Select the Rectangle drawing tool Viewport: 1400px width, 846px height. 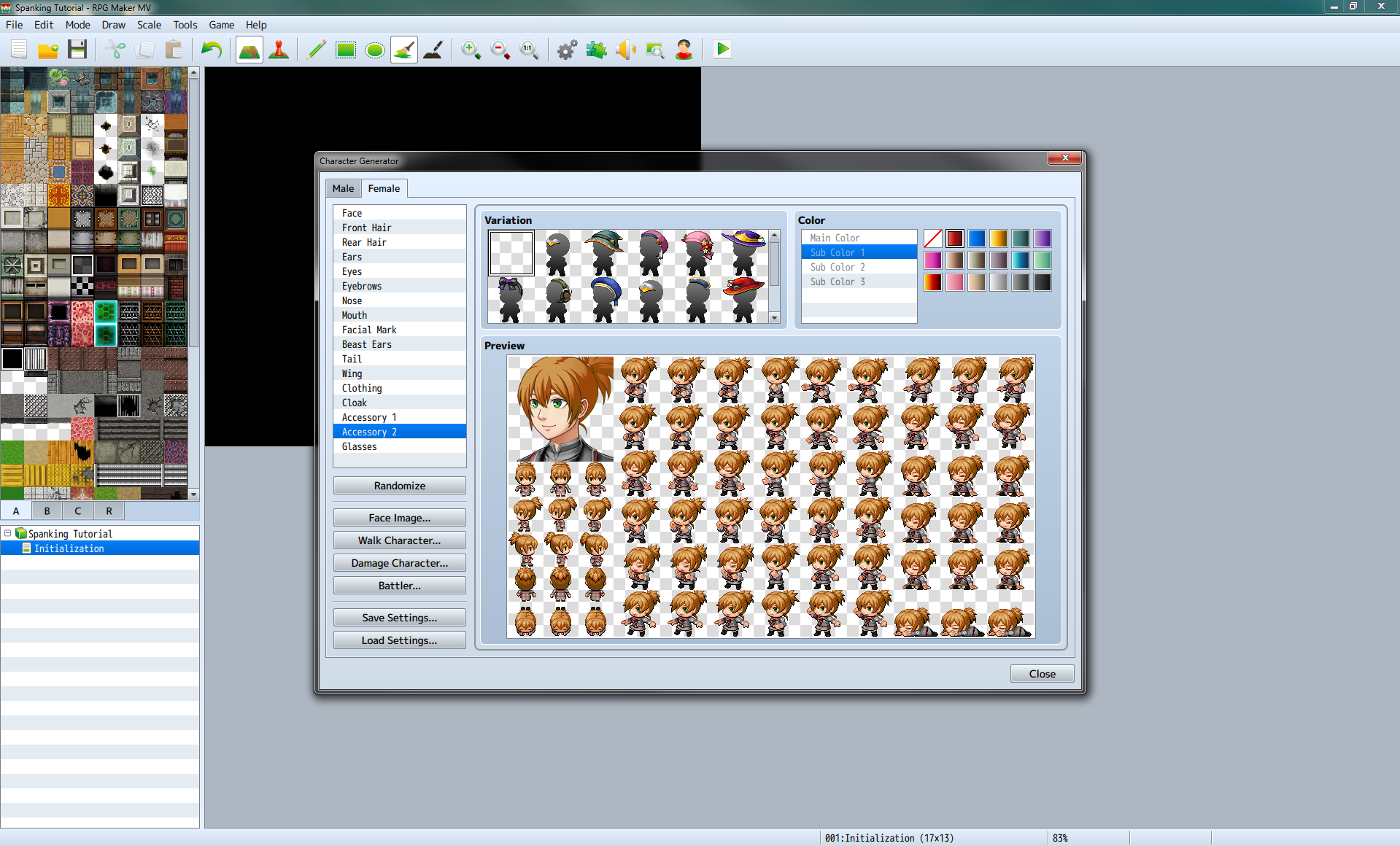[346, 50]
